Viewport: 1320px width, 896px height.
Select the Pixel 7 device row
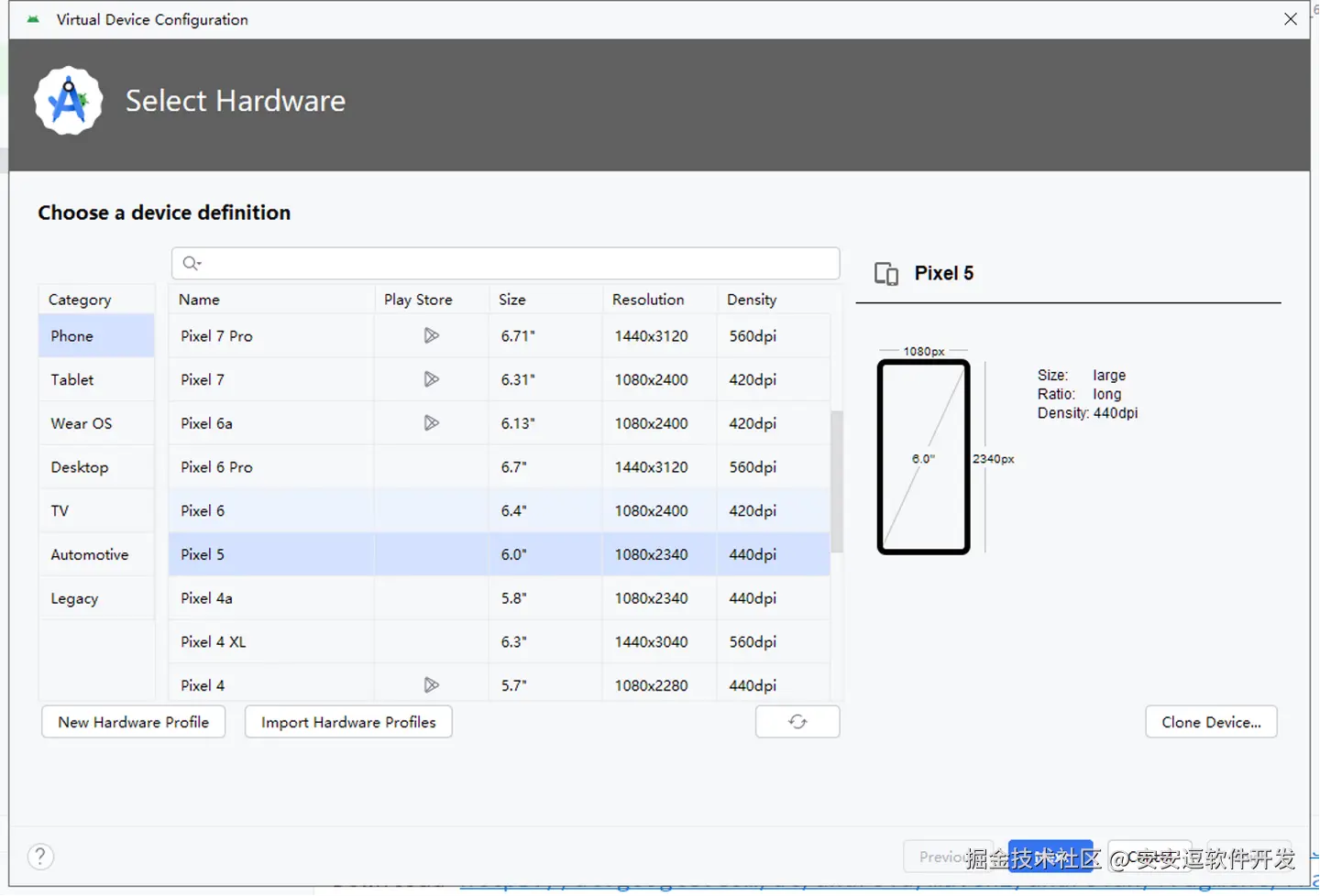pyautogui.click(x=500, y=379)
